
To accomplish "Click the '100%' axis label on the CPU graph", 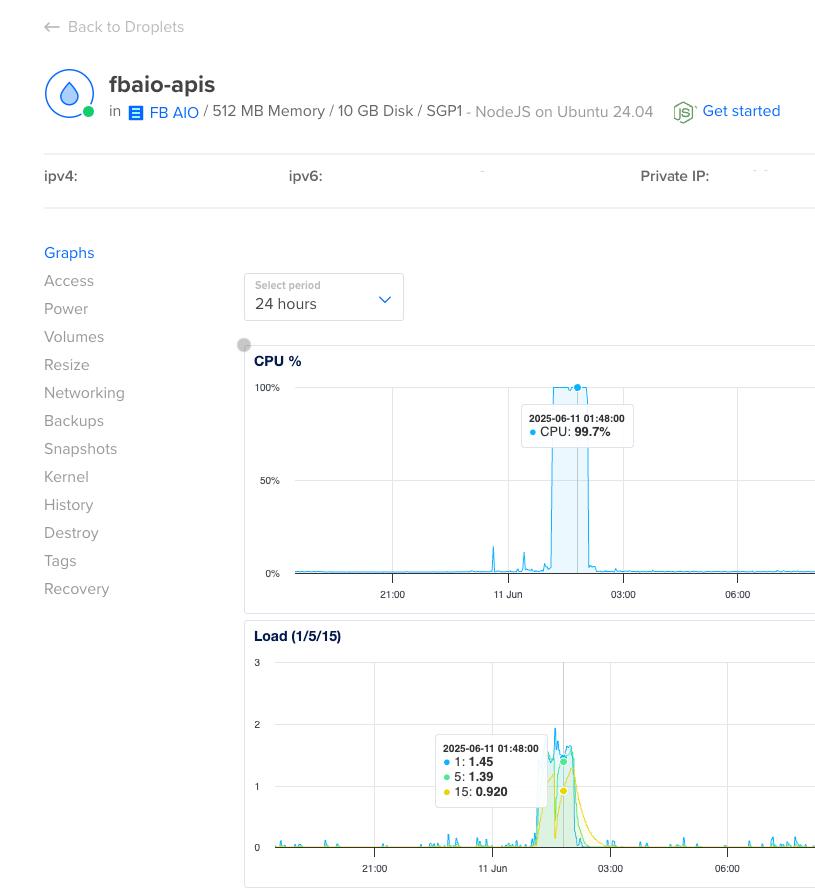I will tap(267, 388).
